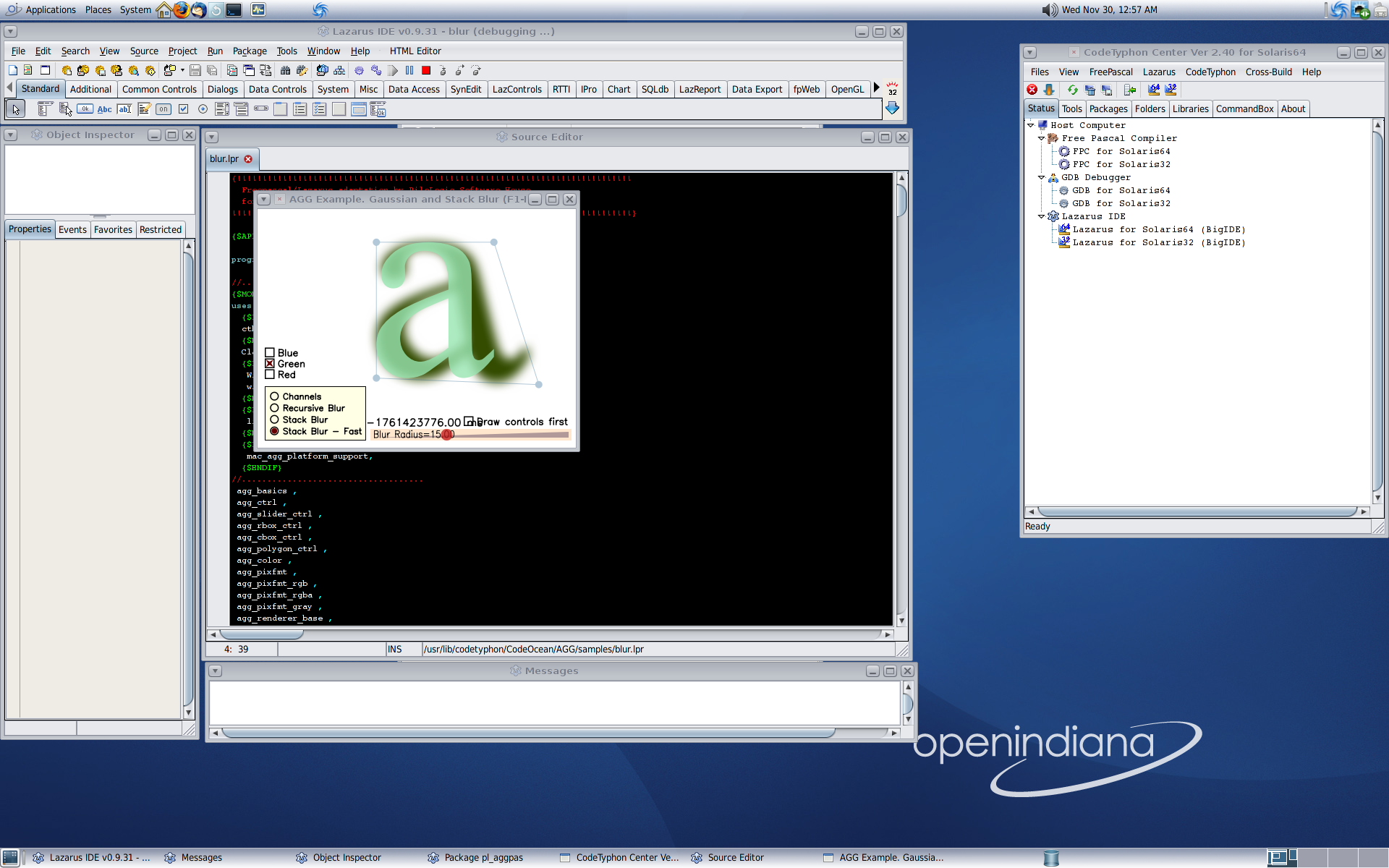Select the TLabel 'Abc' component icon
This screenshot has height=868, width=1389.
coord(104,109)
